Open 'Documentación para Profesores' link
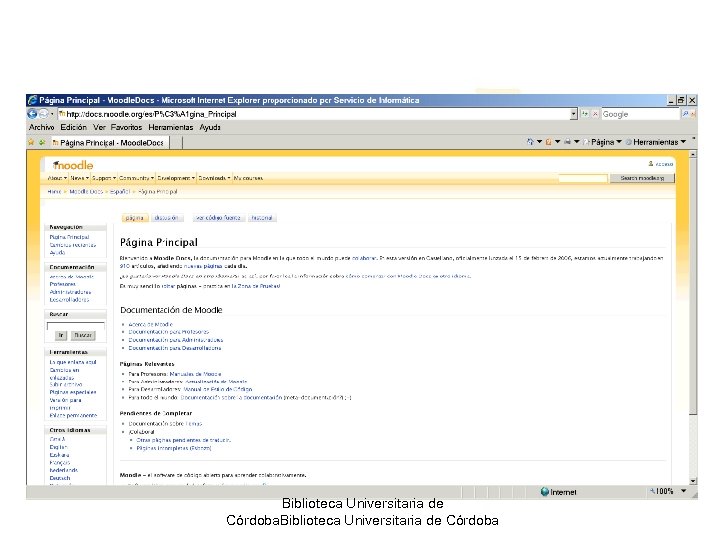Viewport: 720px width, 540px height. 169,332
